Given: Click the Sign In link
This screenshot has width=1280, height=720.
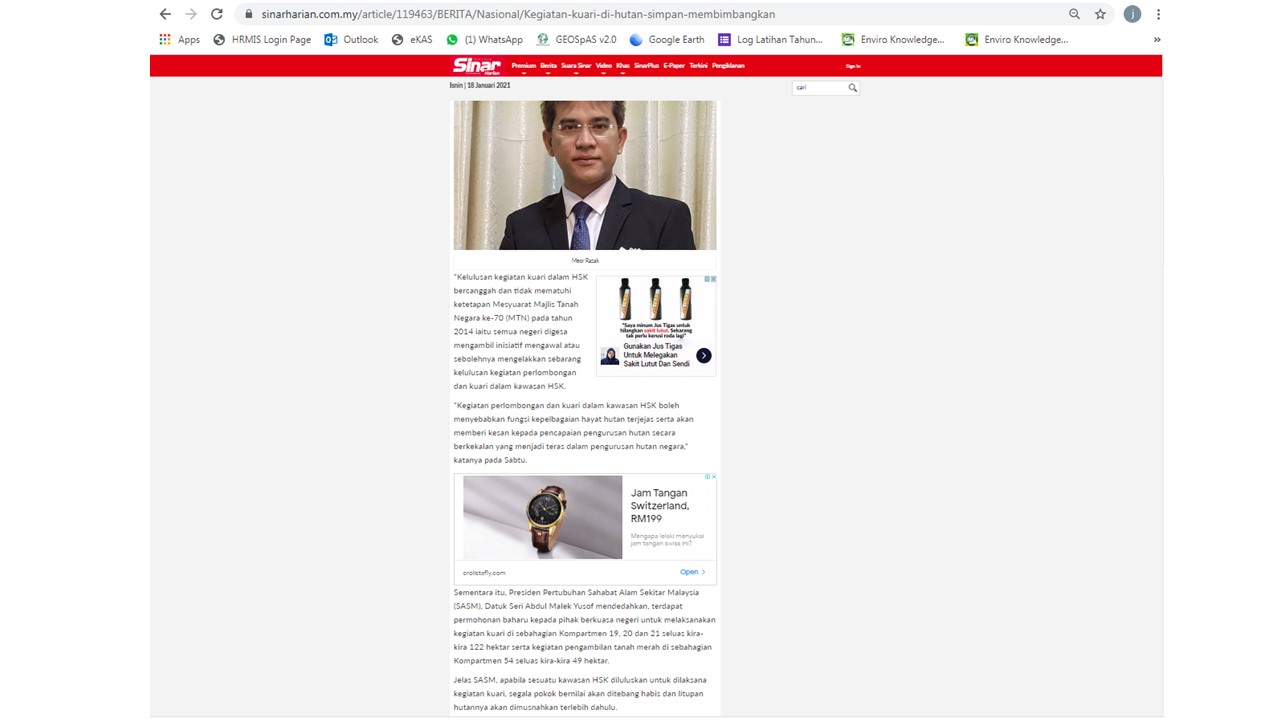Looking at the screenshot, I should [853, 66].
